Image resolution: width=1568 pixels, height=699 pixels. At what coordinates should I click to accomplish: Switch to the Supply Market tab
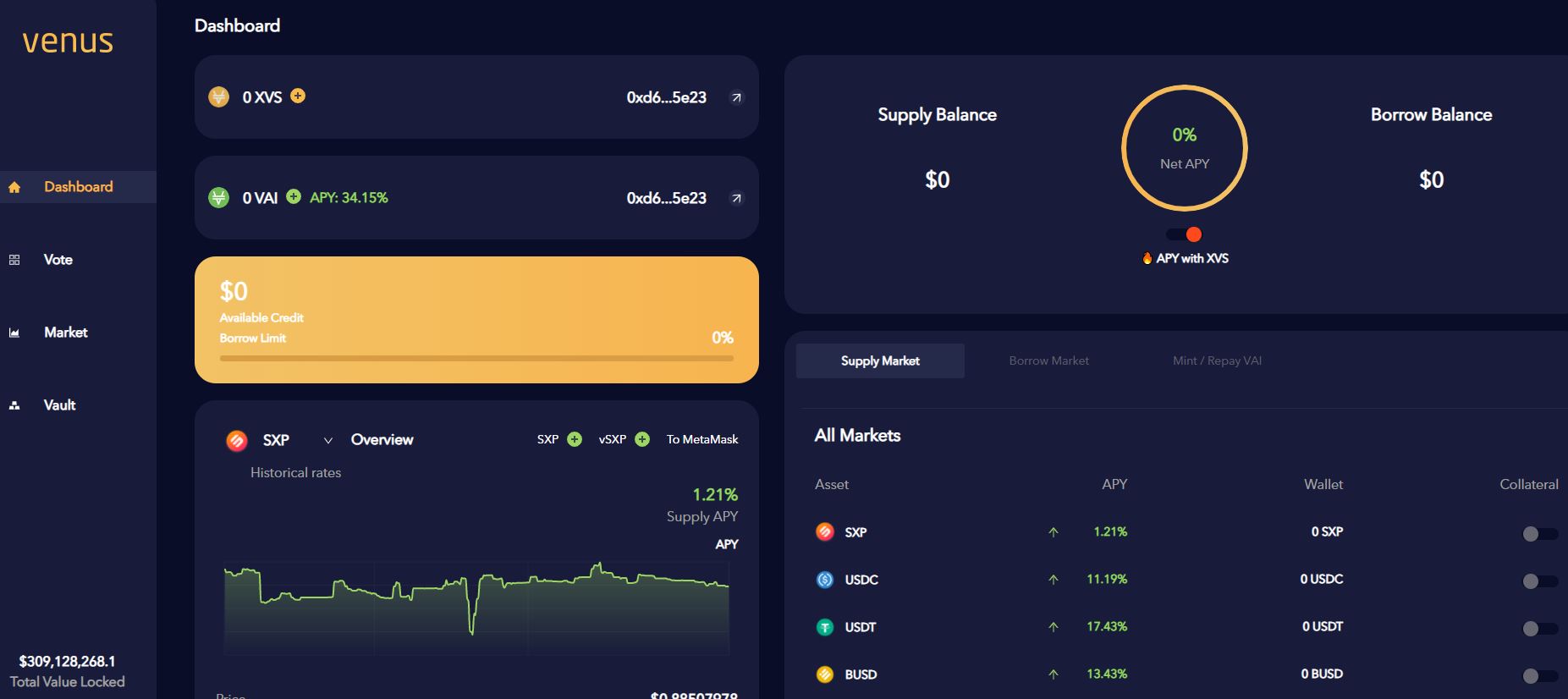[x=880, y=361]
